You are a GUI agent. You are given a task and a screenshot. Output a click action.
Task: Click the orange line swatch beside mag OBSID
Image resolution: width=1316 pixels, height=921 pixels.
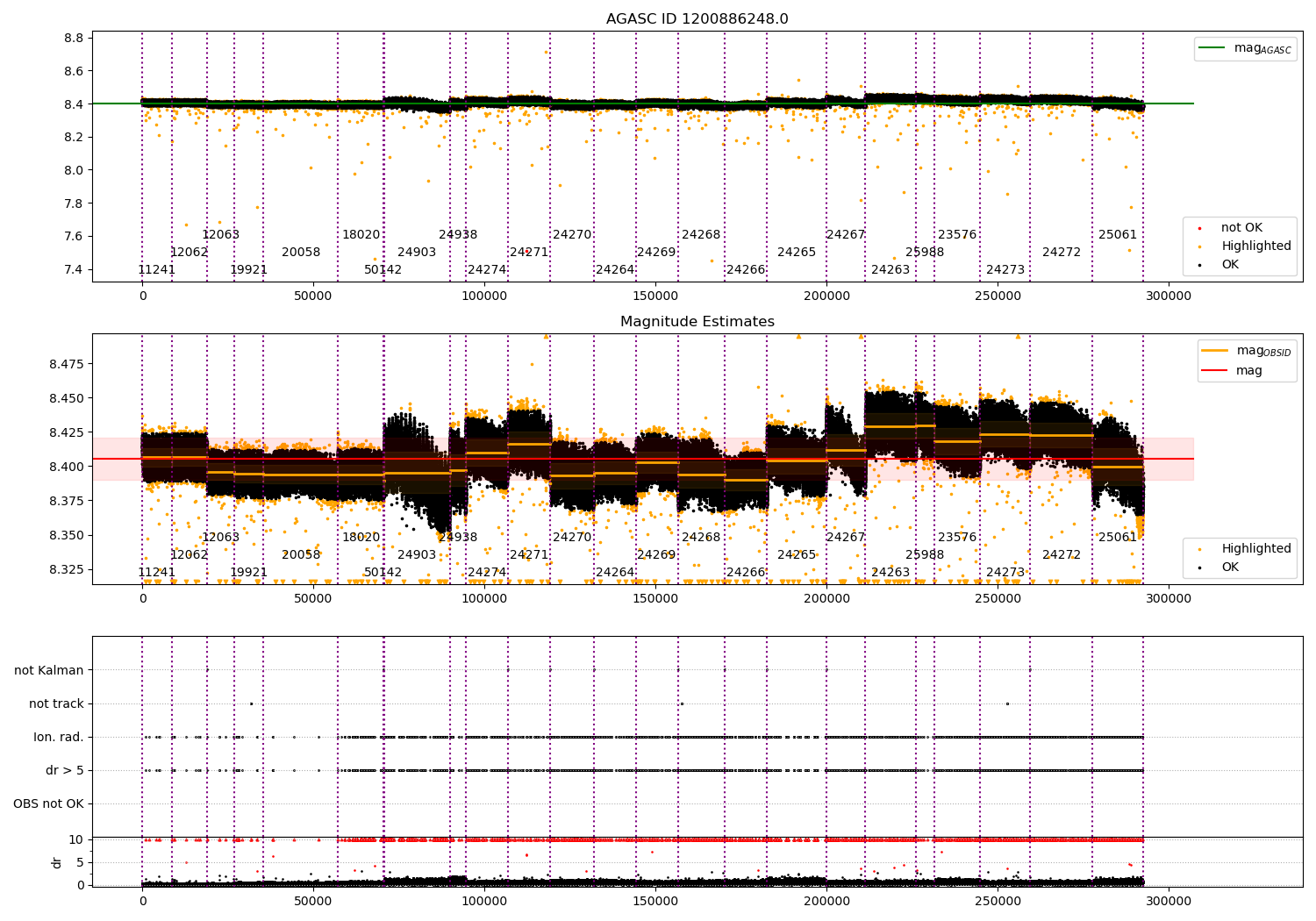[1215, 351]
